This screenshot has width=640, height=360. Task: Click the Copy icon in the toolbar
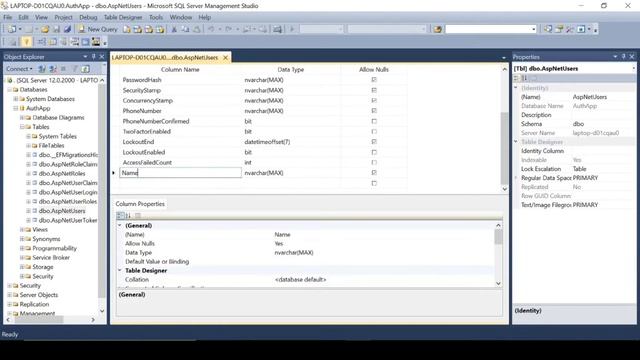click(185, 29)
